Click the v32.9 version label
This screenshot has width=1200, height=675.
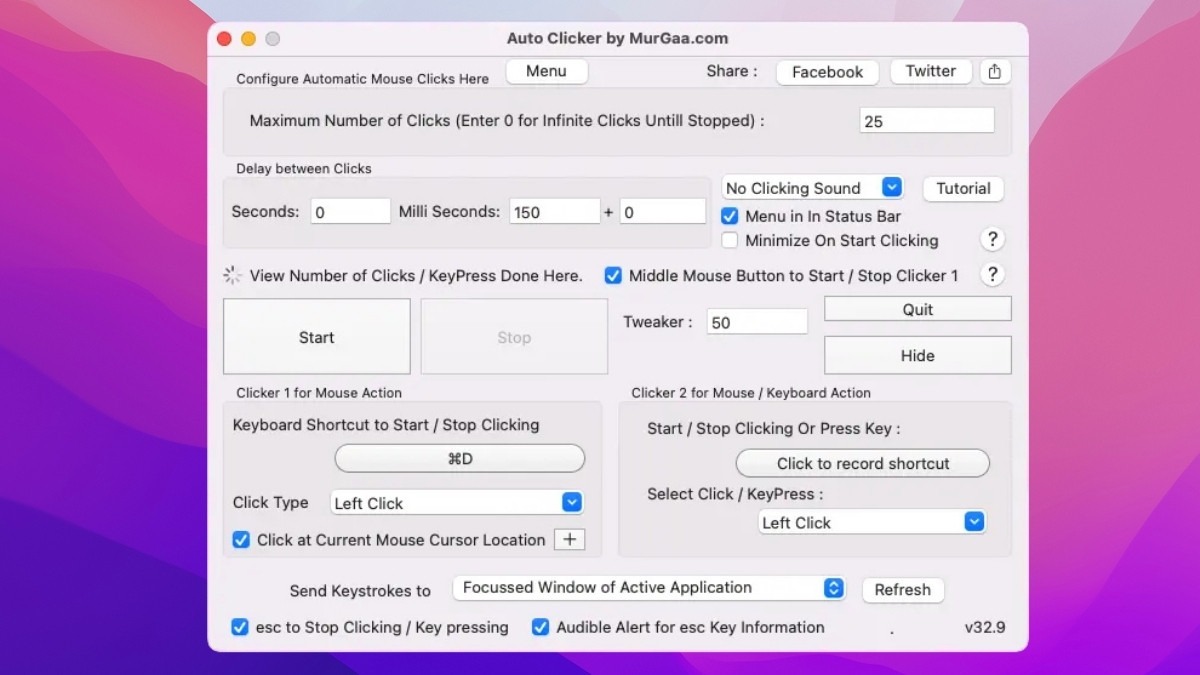(x=985, y=627)
